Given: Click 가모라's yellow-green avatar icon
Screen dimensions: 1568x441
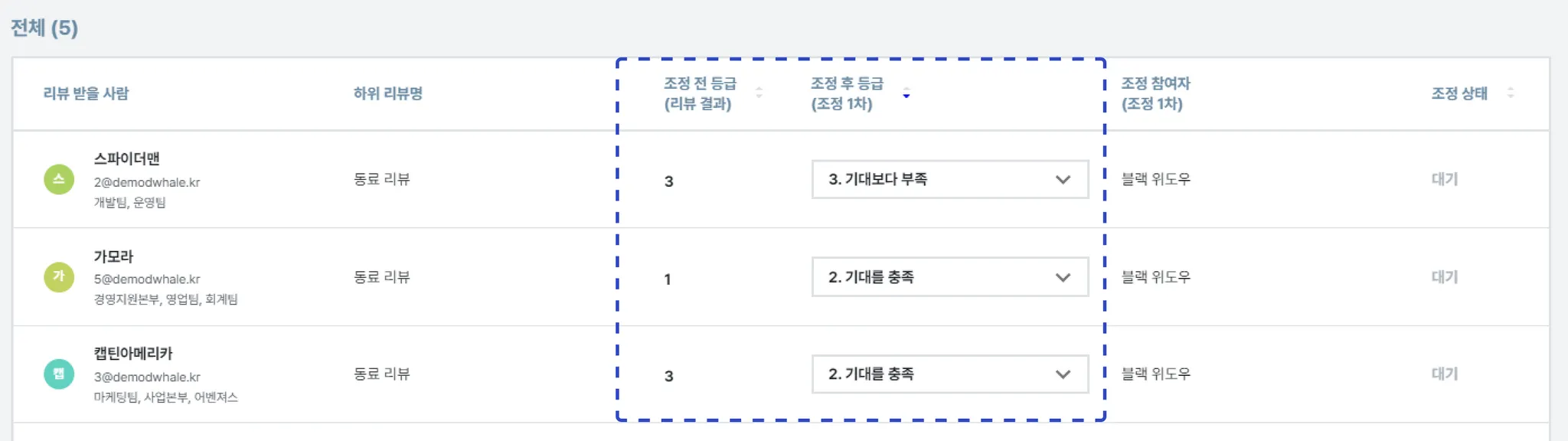Looking at the screenshot, I should click(59, 277).
